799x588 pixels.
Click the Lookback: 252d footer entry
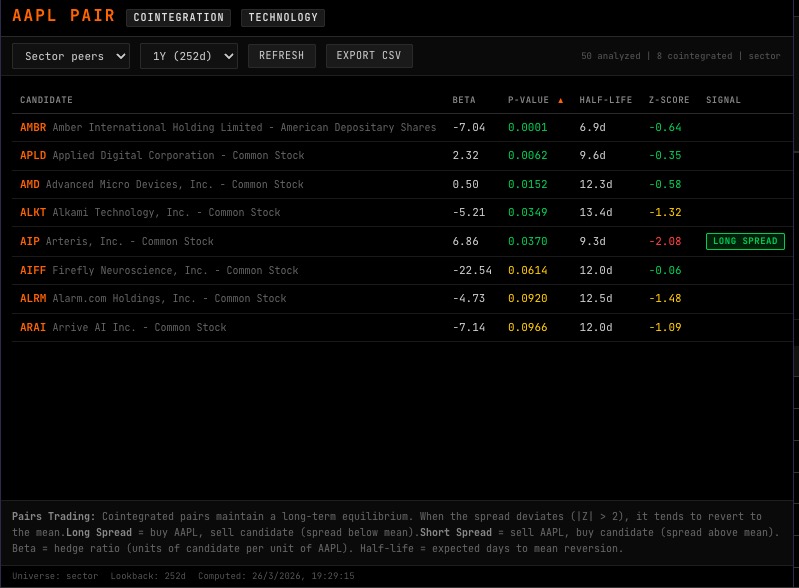[x=148, y=576]
